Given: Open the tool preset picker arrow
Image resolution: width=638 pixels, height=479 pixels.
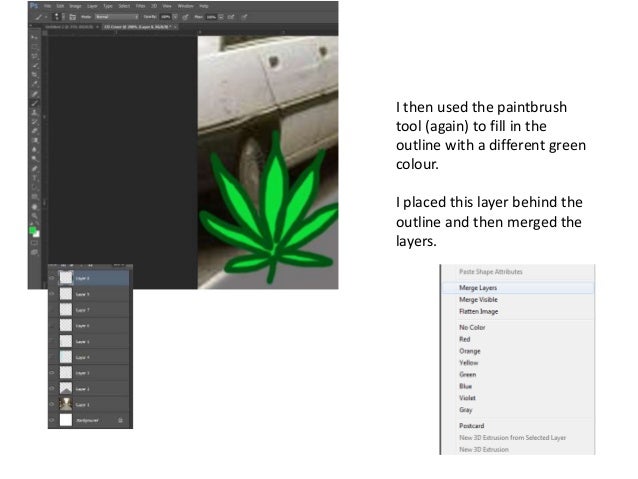Looking at the screenshot, I should pyautogui.click(x=46, y=17).
